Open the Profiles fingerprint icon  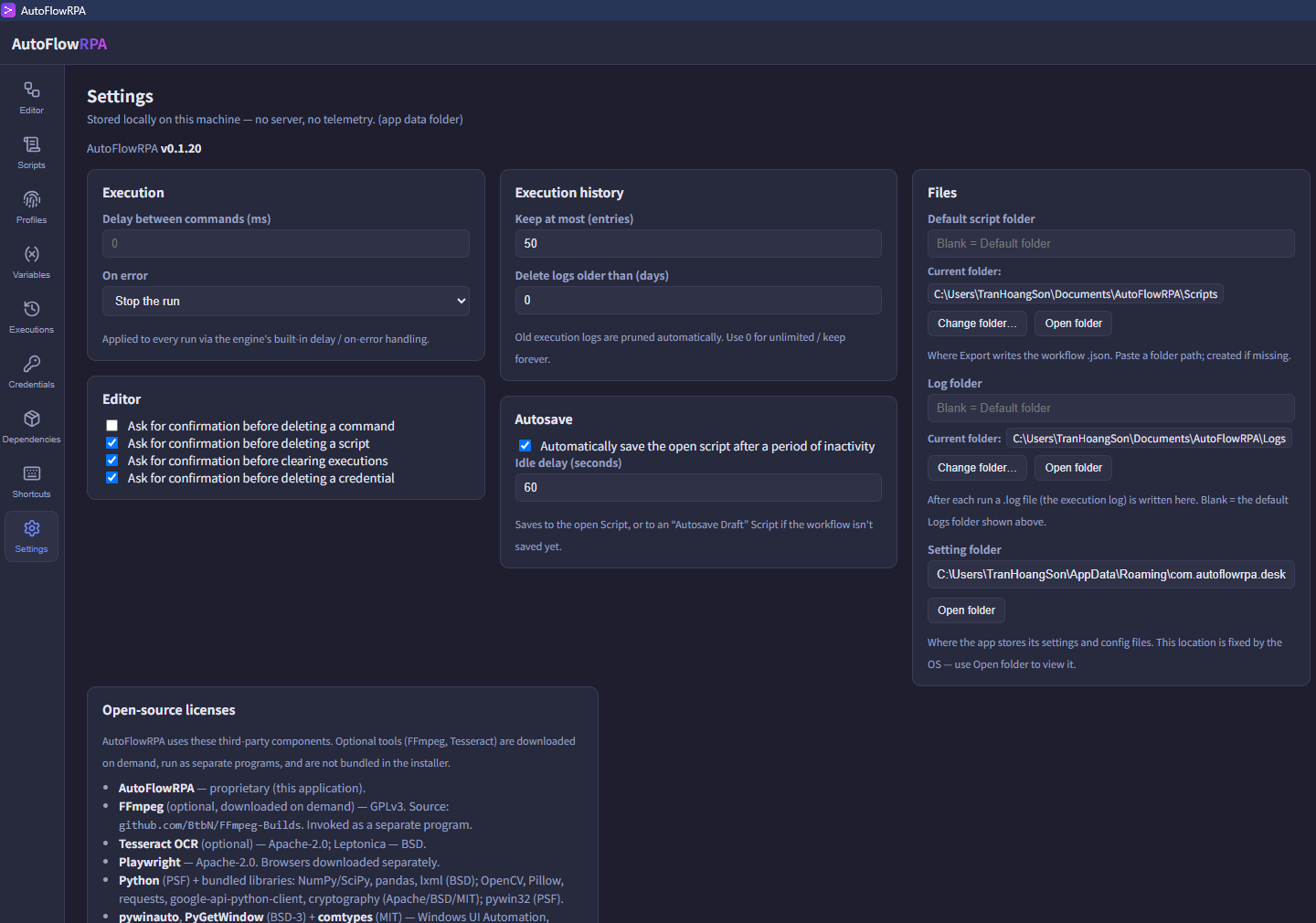[32, 199]
